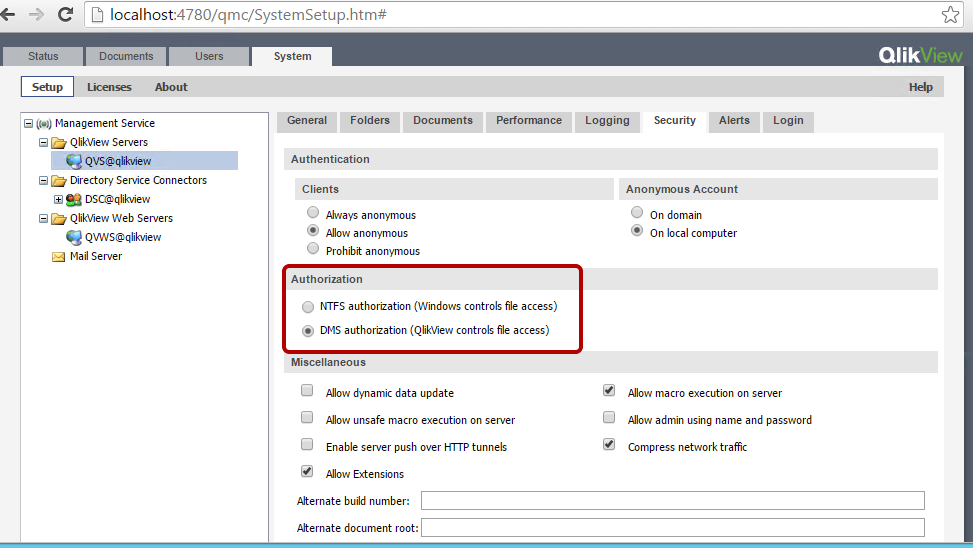Click the browser forward arrow
The image size is (973, 548).
pyautogui.click(x=37, y=14)
